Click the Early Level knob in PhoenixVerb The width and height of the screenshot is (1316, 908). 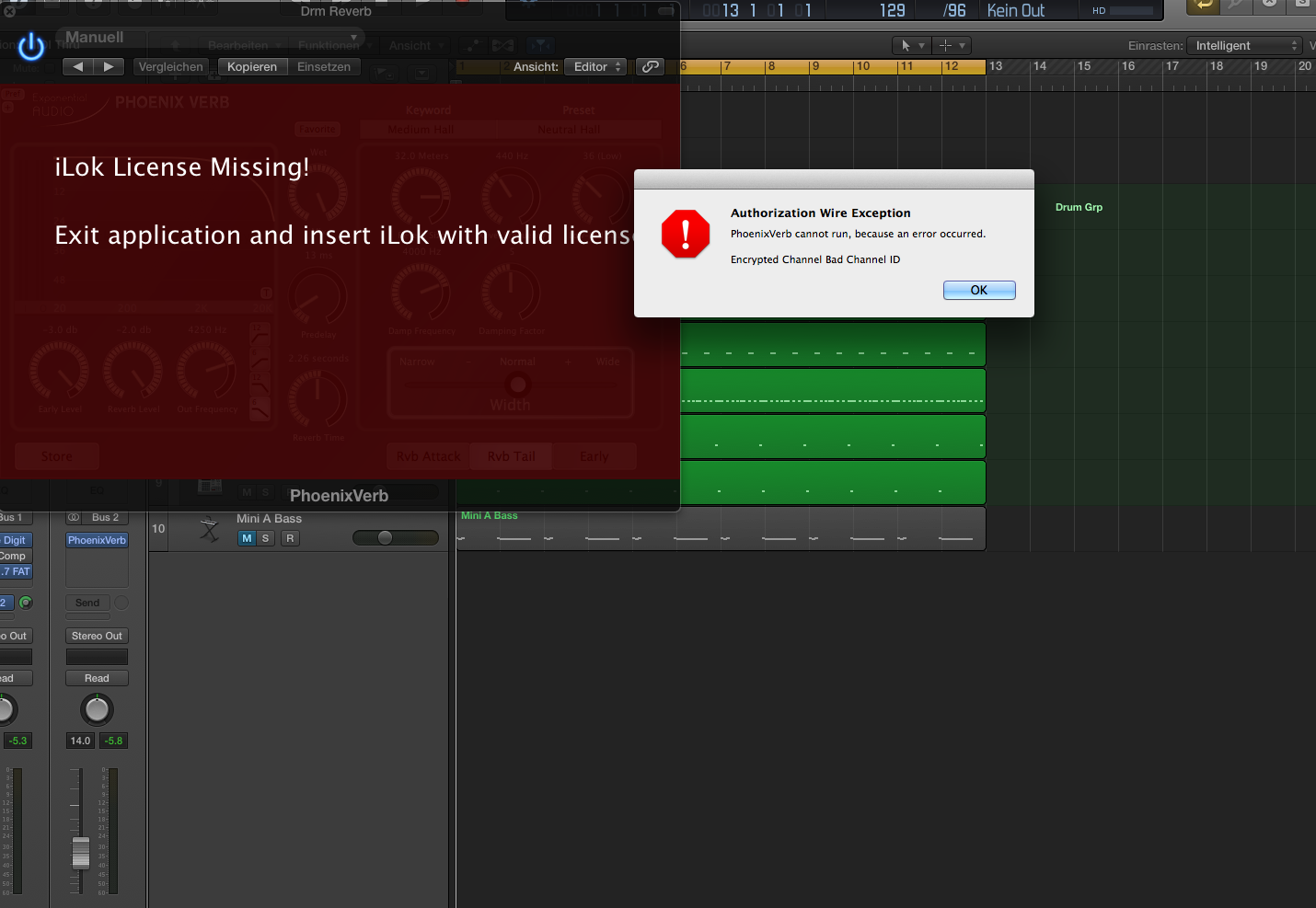point(60,371)
